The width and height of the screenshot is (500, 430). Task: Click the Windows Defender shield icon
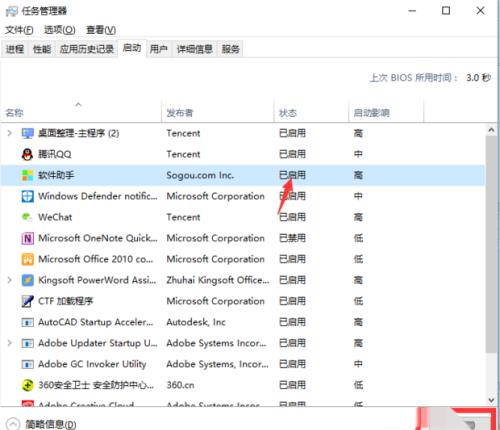point(27,196)
